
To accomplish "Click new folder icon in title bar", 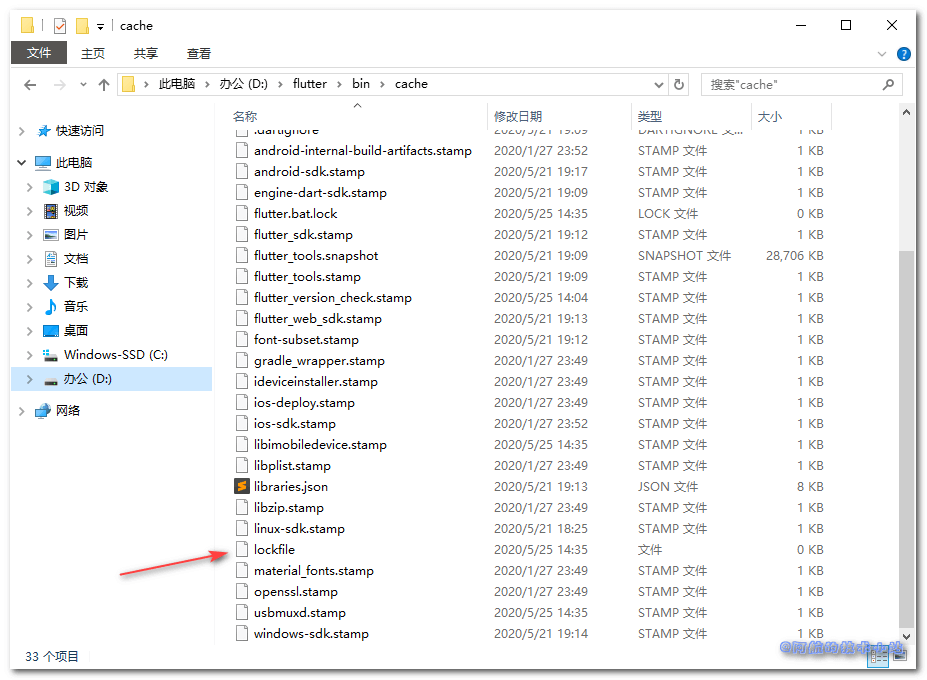I will tap(82, 26).
